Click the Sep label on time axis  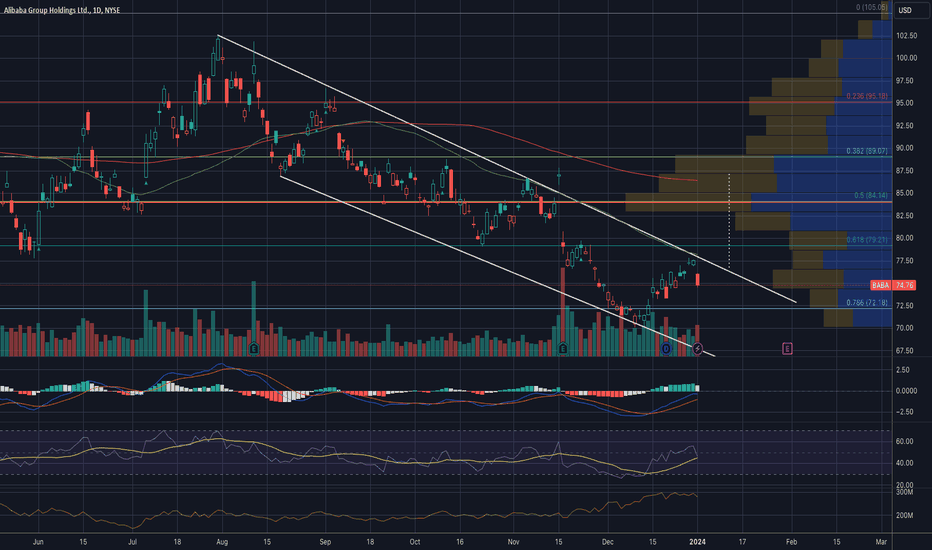(325, 542)
